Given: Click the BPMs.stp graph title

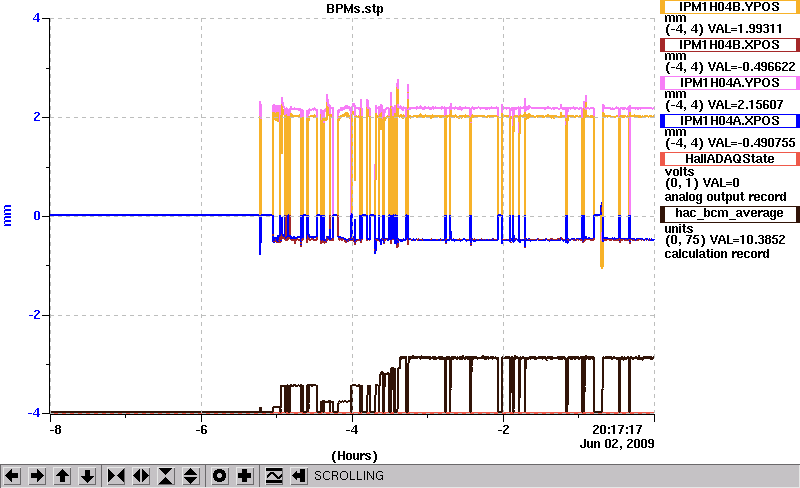Looking at the screenshot, I should coord(355,9).
